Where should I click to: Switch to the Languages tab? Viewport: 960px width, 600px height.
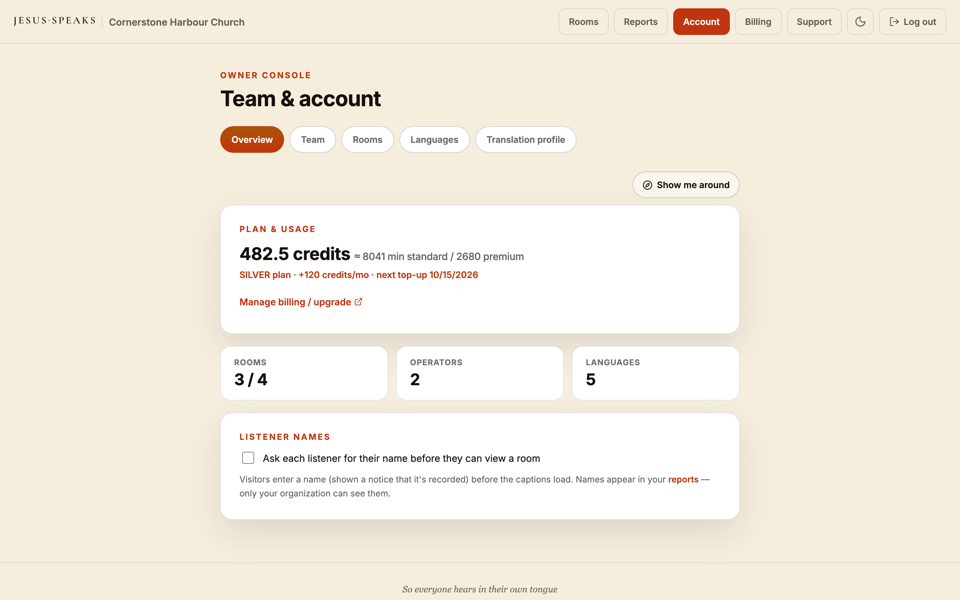[434, 140]
